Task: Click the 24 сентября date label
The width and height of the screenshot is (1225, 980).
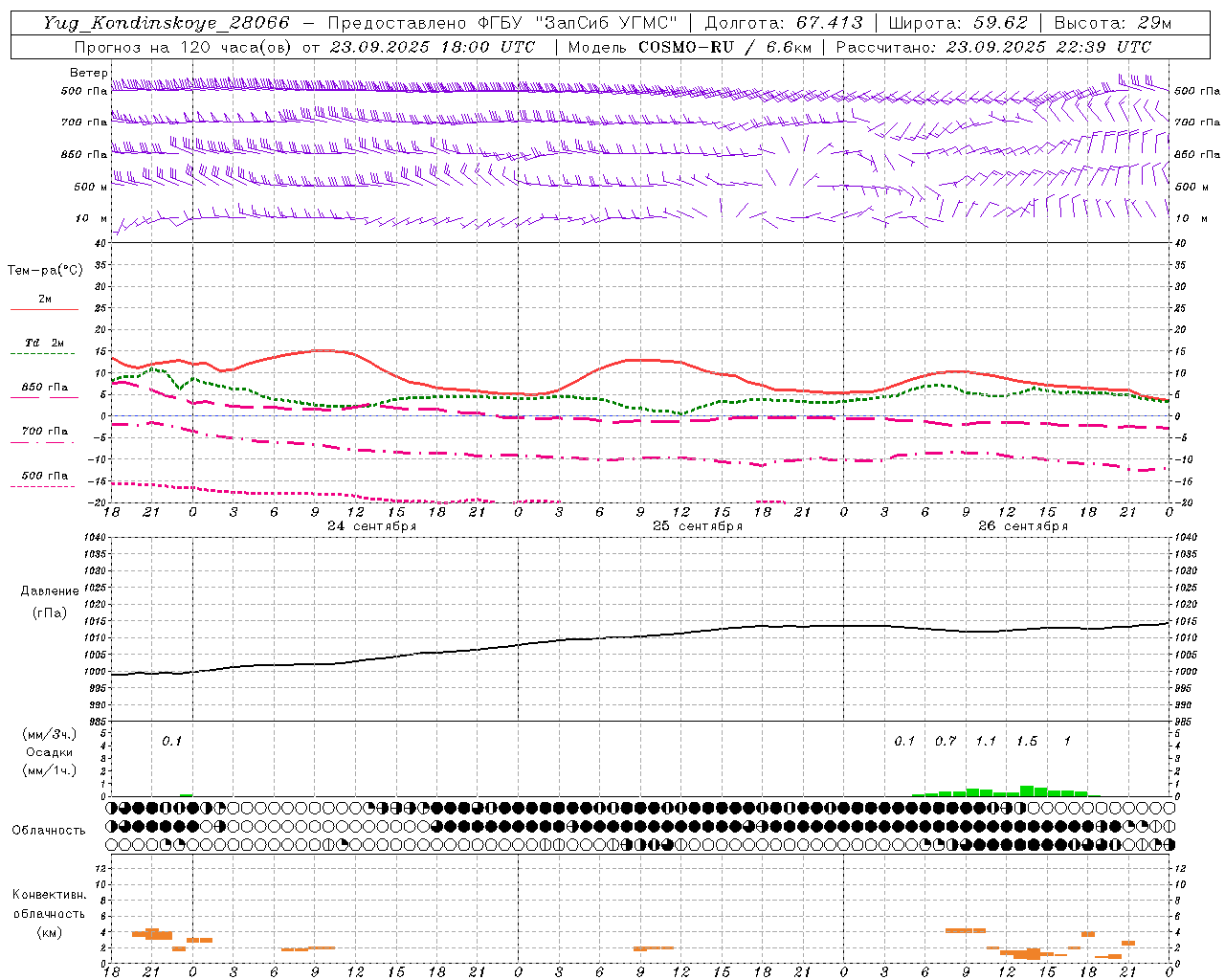Action: pyautogui.click(x=372, y=526)
